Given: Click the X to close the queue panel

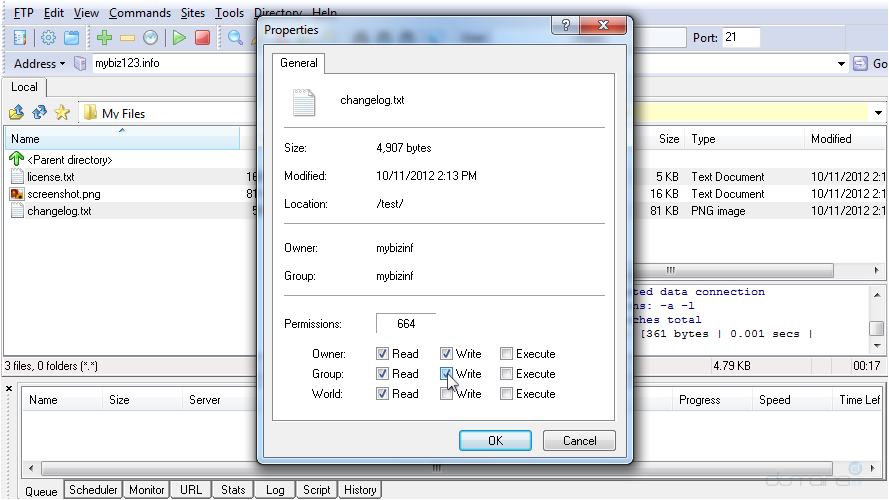Looking at the screenshot, I should (9, 388).
